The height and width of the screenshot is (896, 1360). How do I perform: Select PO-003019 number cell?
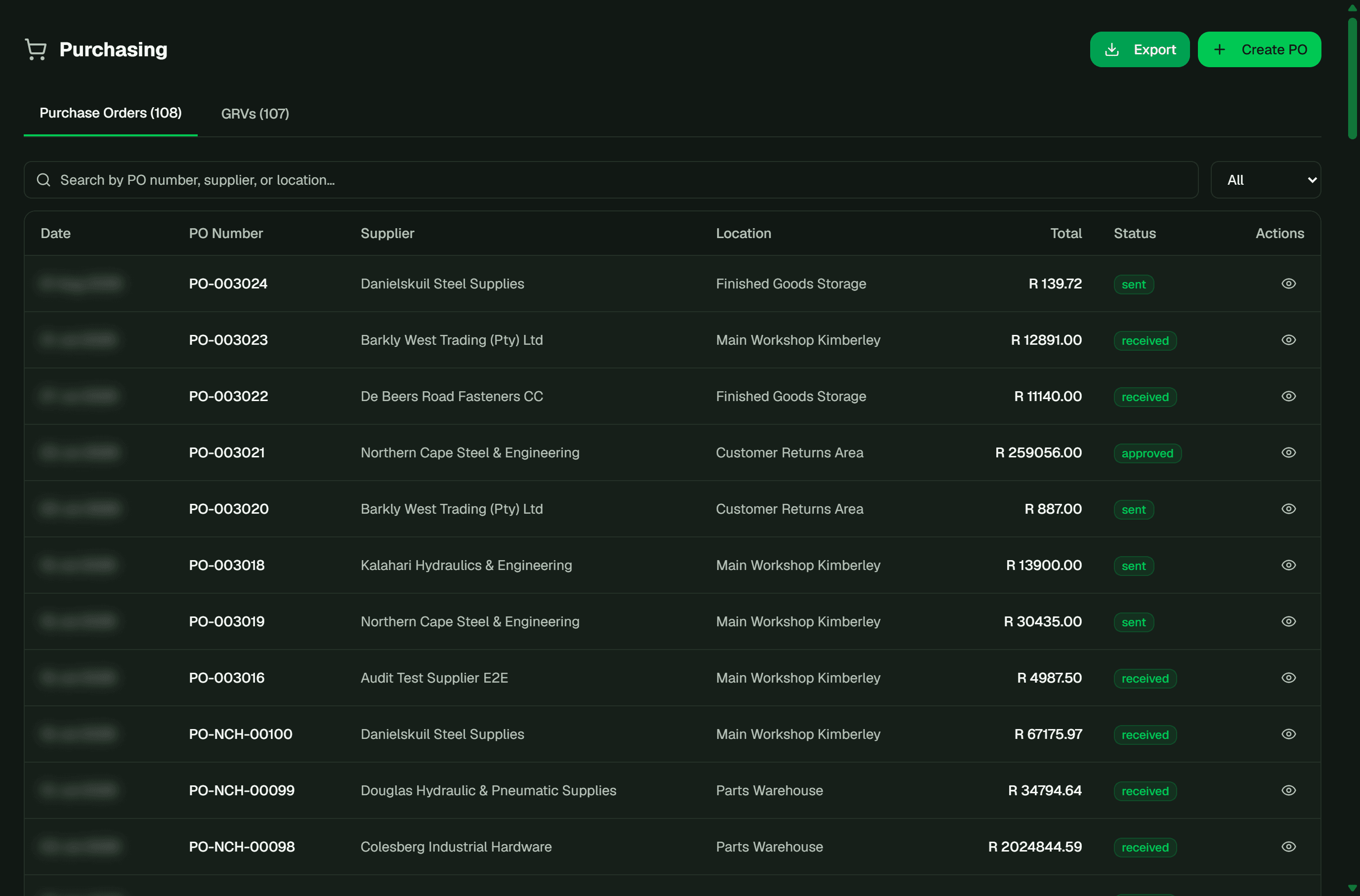pyautogui.click(x=227, y=621)
